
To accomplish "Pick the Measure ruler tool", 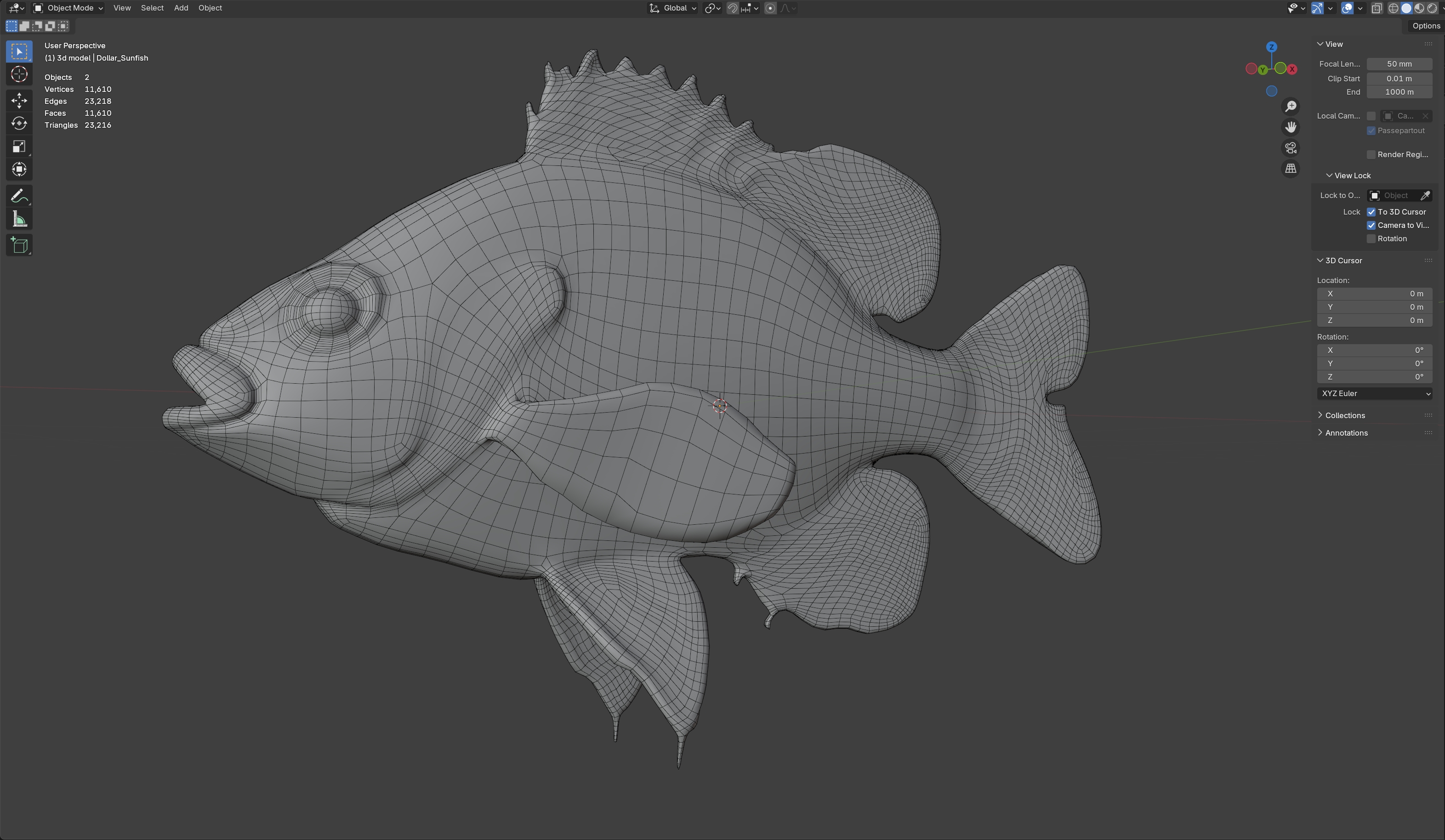I will (19, 219).
